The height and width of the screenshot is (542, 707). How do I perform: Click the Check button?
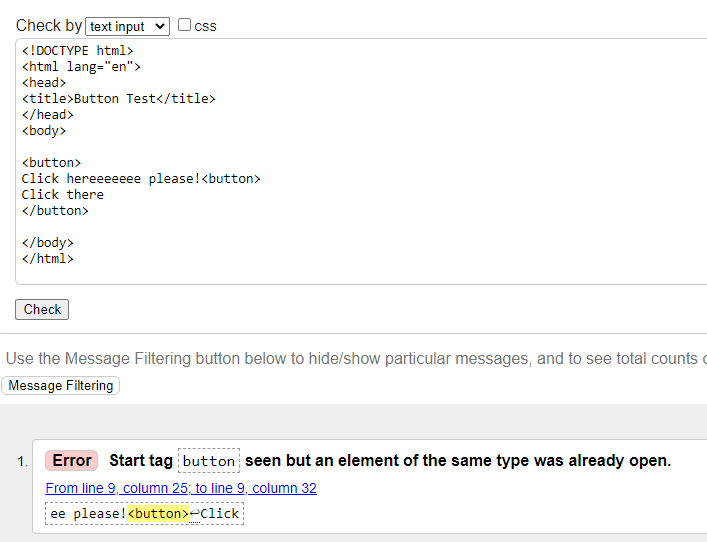tap(42, 309)
